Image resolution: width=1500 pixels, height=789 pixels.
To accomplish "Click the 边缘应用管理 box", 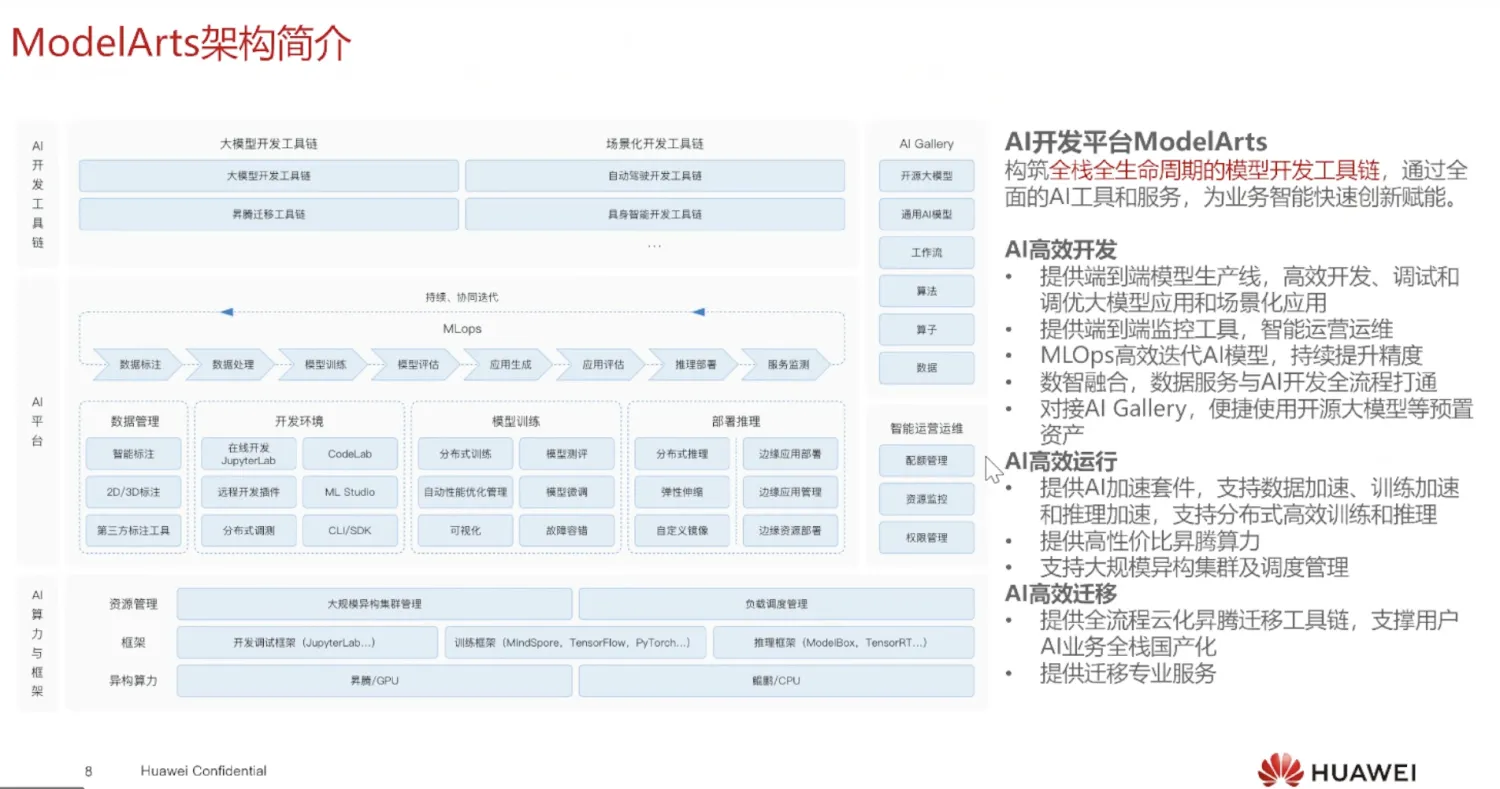I will point(790,492).
